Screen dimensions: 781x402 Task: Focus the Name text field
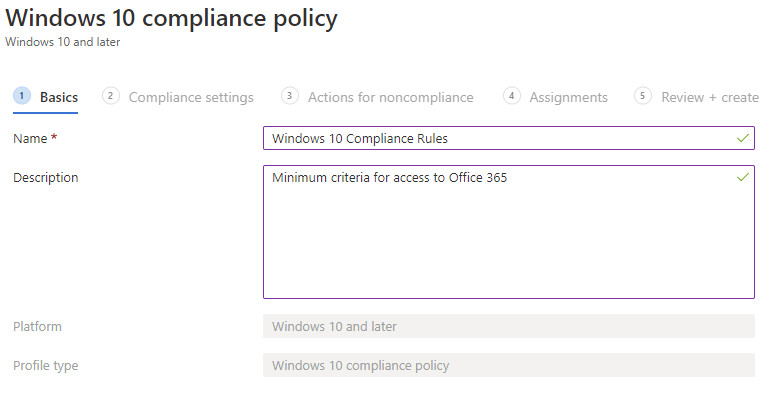(500, 138)
